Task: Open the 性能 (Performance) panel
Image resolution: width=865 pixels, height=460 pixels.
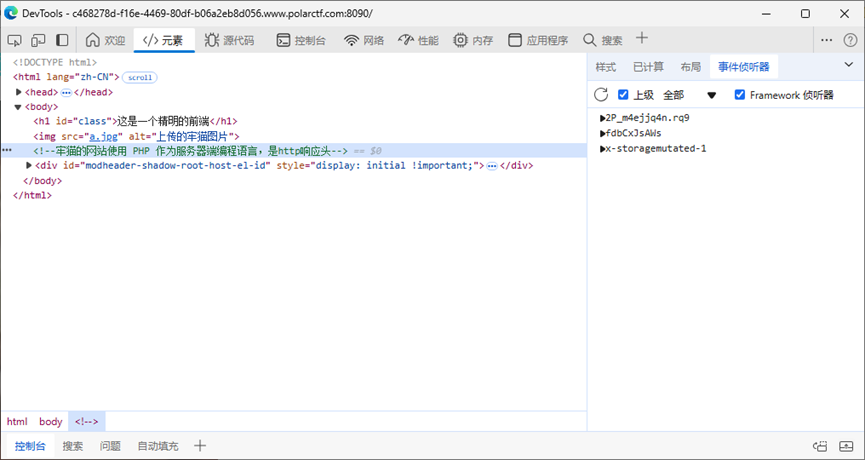Action: pyautogui.click(x=418, y=40)
